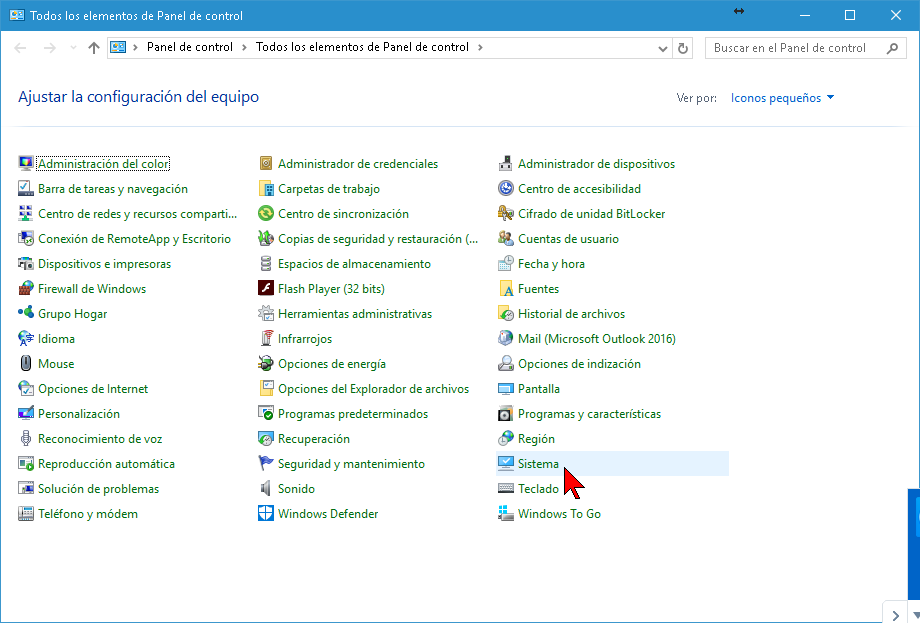Go back with the back arrow button
This screenshot has width=920, height=623.
click(21, 48)
